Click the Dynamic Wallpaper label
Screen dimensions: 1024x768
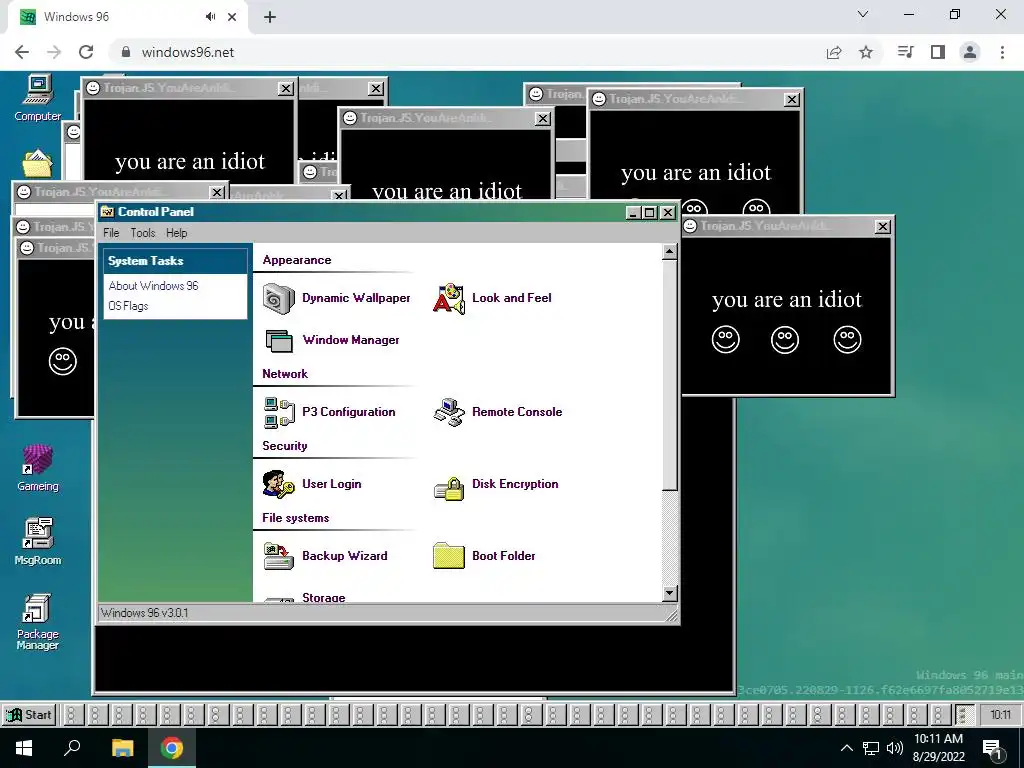pos(356,298)
